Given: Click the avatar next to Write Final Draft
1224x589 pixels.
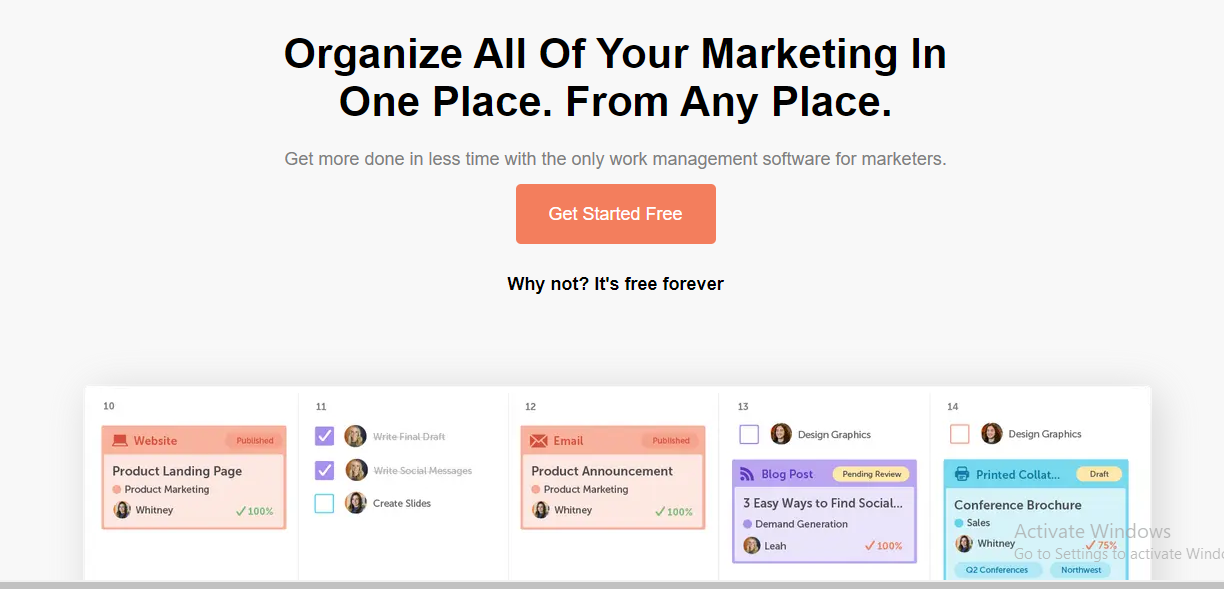Looking at the screenshot, I should point(356,436).
